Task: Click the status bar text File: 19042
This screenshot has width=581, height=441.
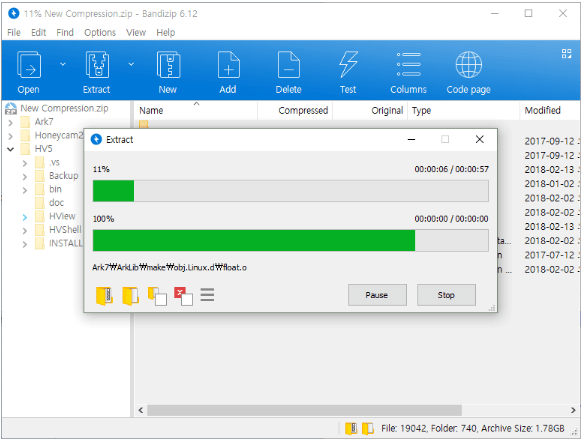Action: 405,428
